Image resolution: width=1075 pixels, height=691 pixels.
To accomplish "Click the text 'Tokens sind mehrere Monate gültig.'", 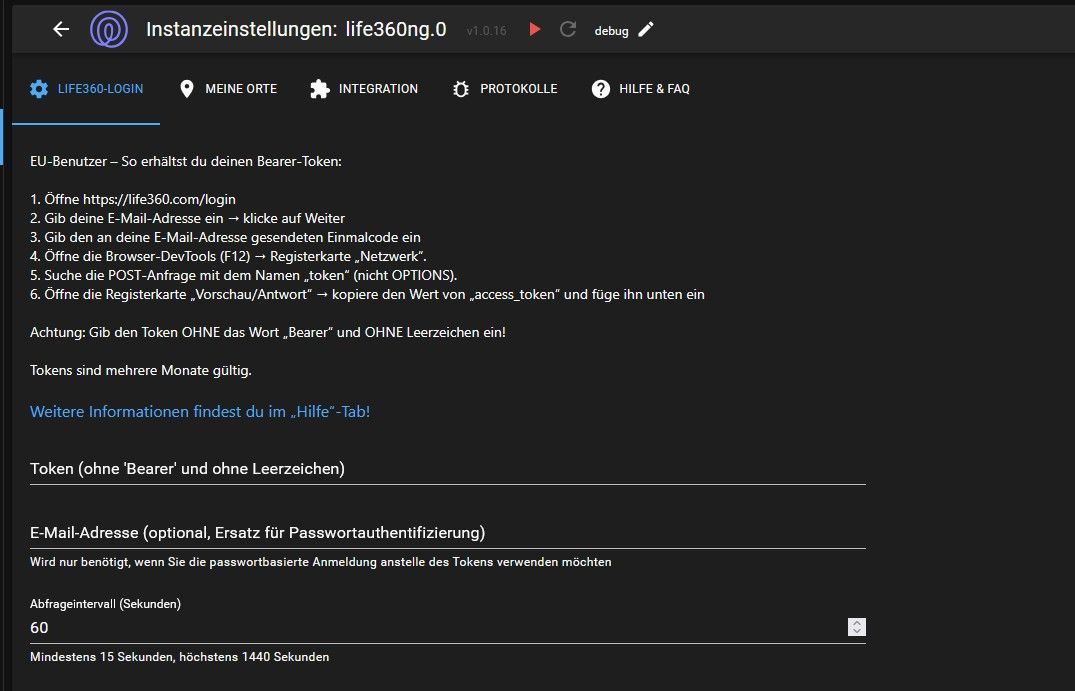I will click(x=141, y=371).
